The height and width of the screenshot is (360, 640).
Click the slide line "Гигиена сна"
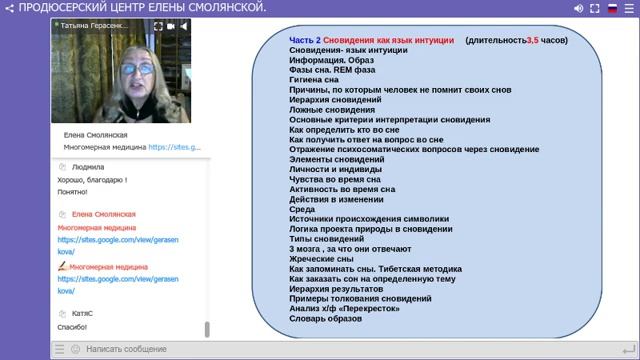click(314, 80)
